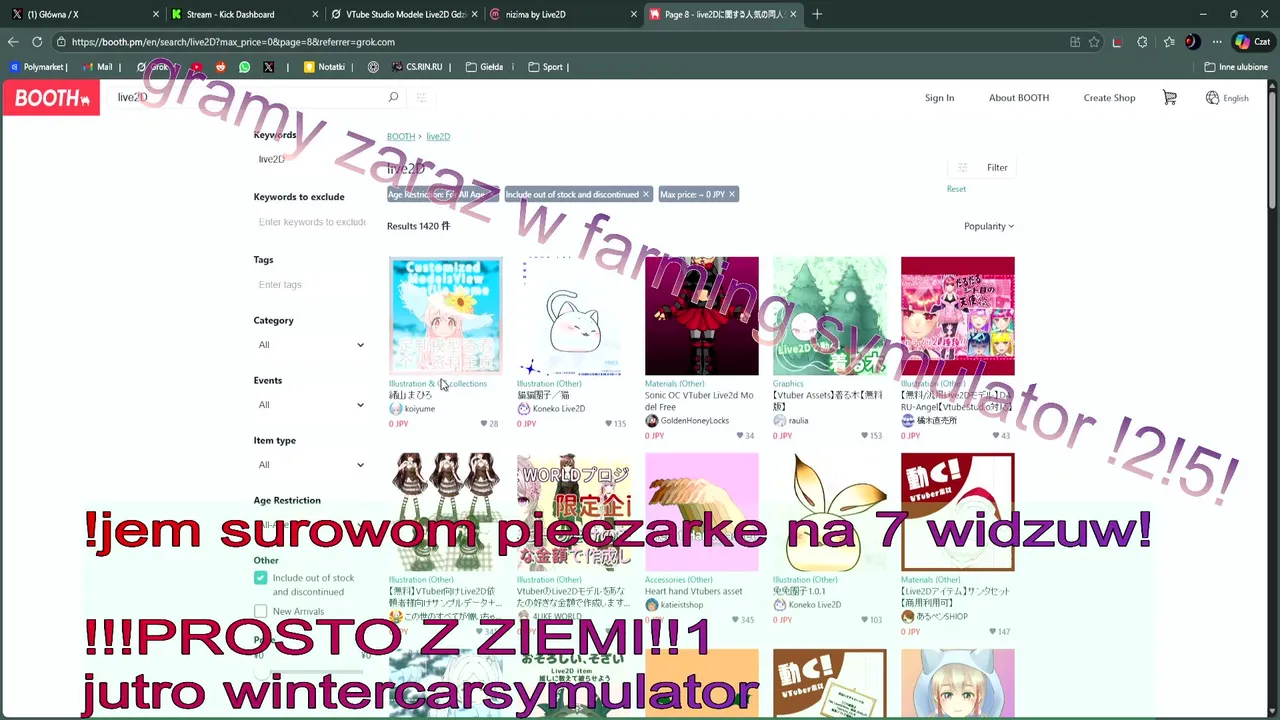Focus the Enter tags field

310,285
